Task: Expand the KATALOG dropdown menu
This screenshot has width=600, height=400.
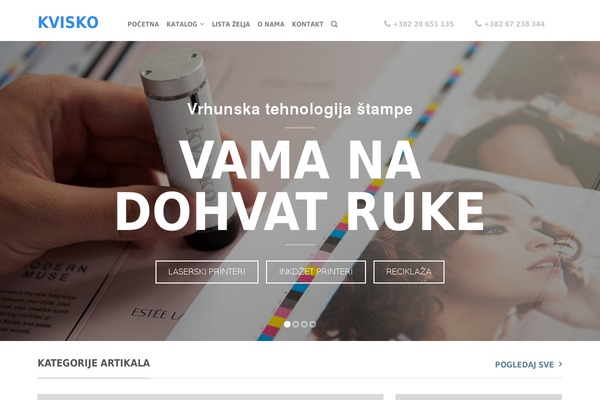Action: [x=185, y=24]
